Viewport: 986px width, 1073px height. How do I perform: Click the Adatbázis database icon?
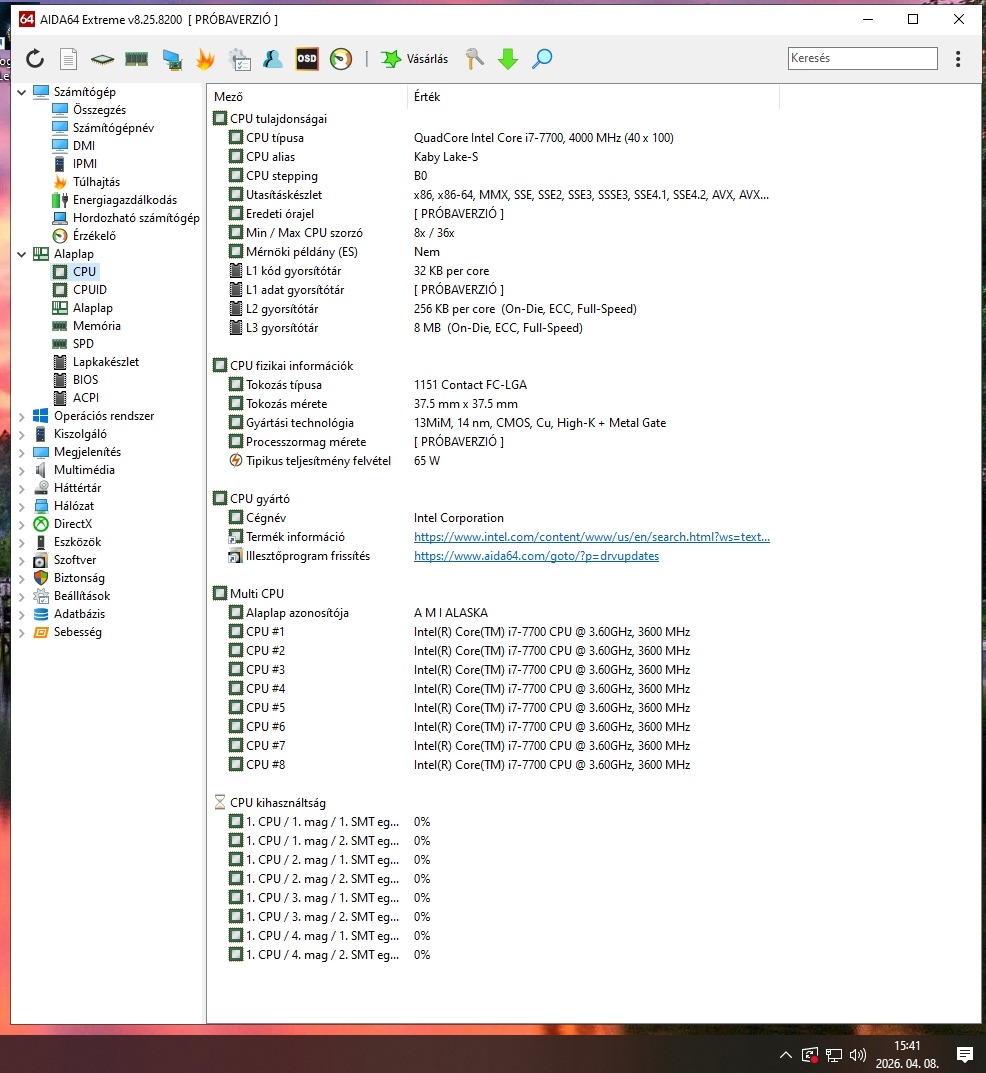tap(41, 615)
